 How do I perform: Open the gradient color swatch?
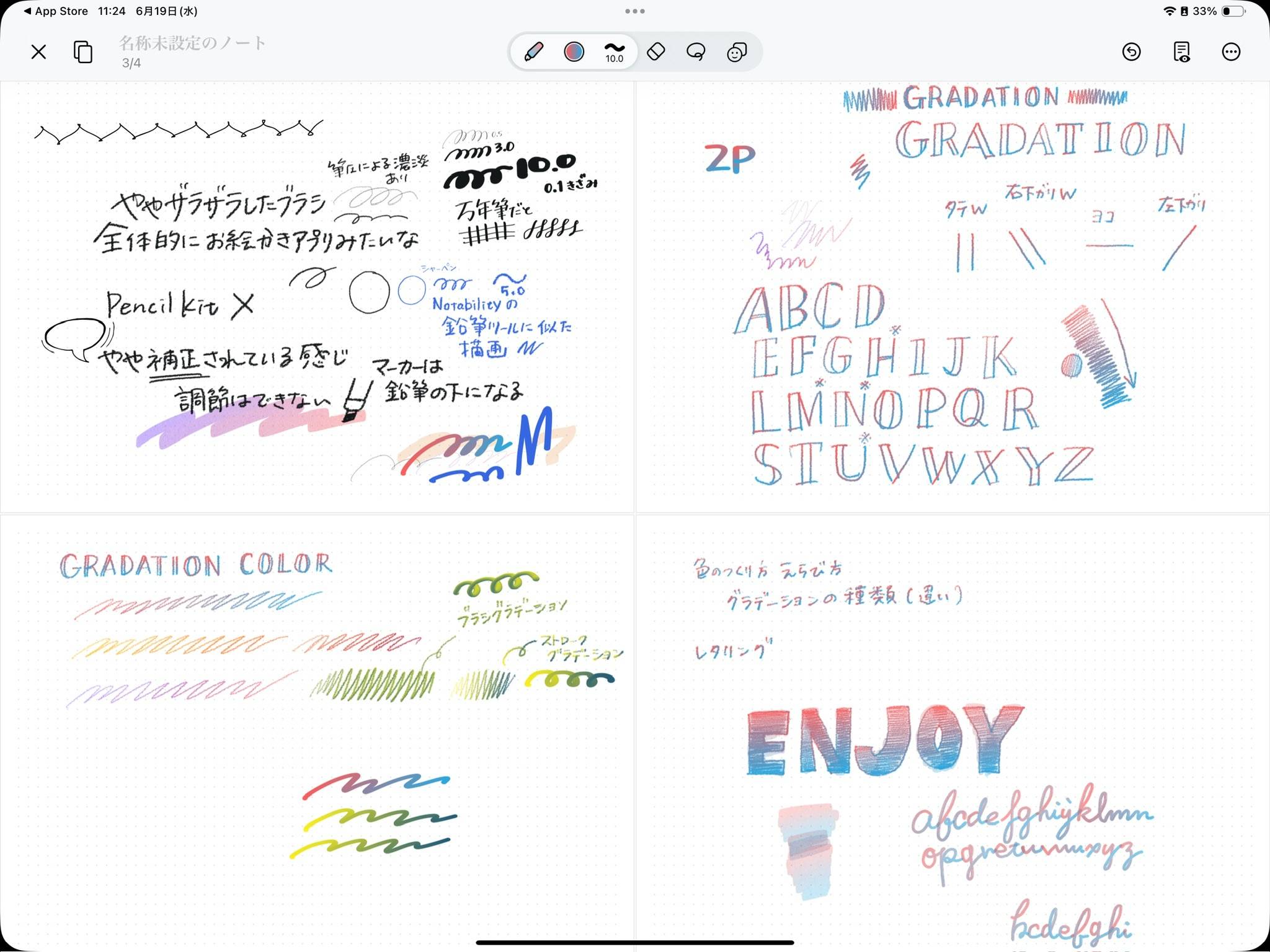574,51
